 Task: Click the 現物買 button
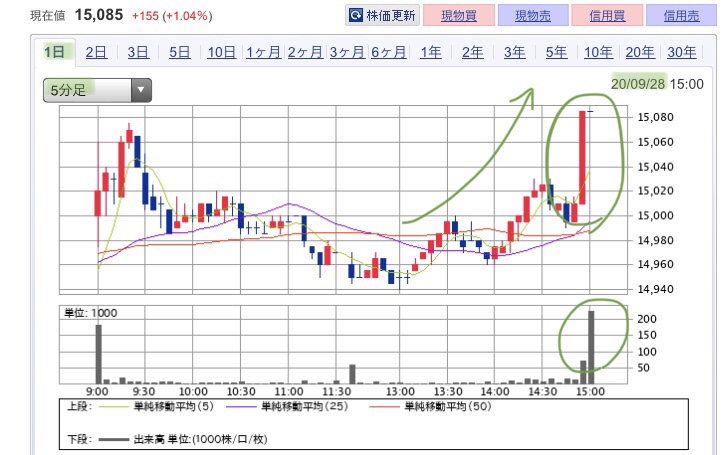point(459,15)
